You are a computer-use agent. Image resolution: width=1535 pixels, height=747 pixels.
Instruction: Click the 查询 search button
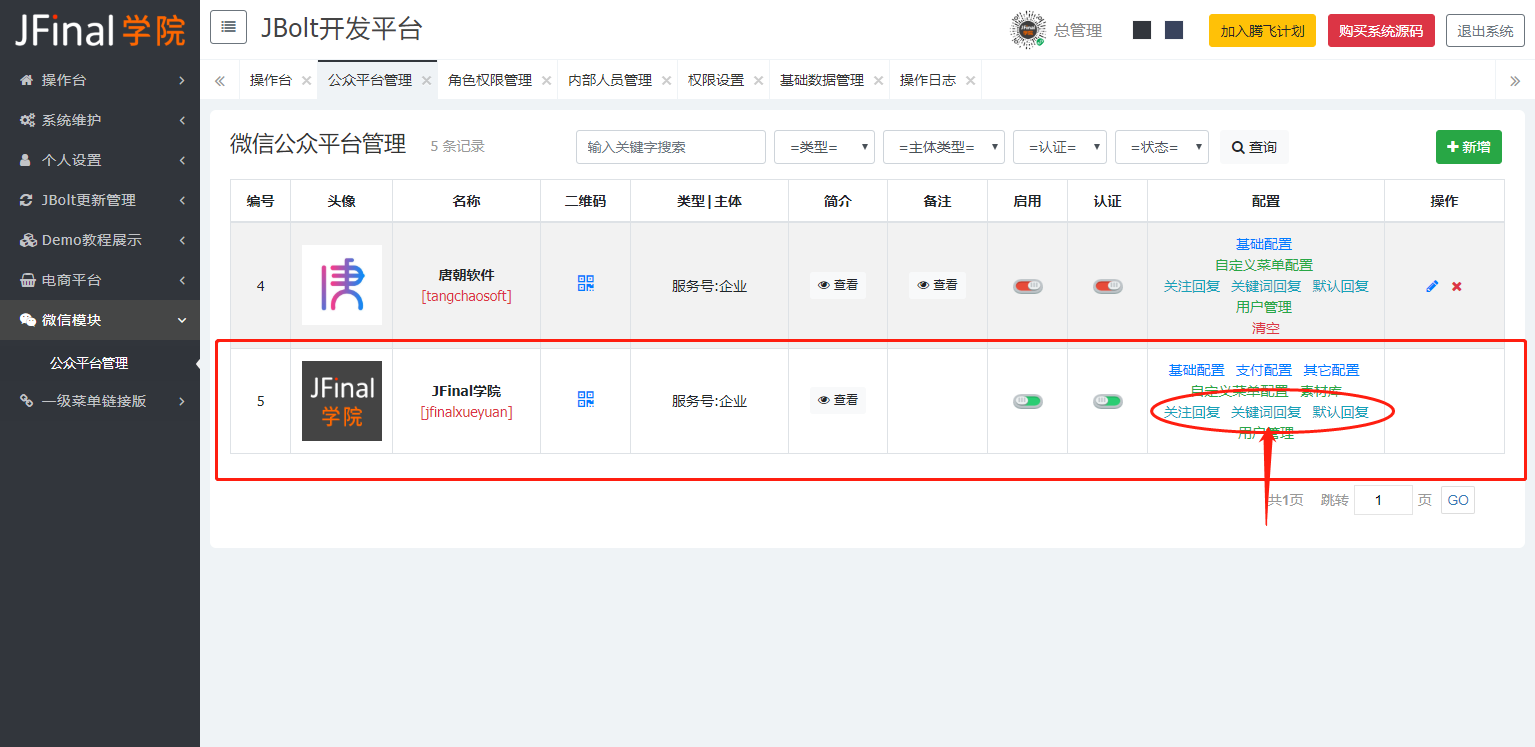(1254, 147)
